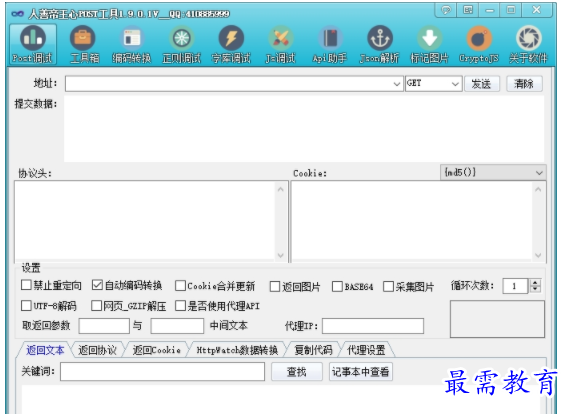Click the skin icon beside minimize button
Viewport: 566px width, 414px height.
(x=468, y=10)
